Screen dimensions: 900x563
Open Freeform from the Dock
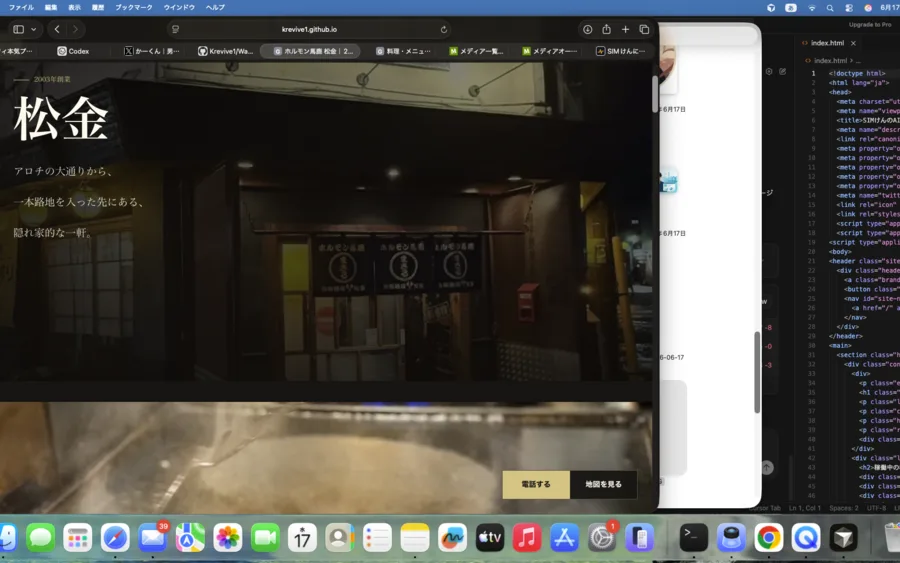452,538
